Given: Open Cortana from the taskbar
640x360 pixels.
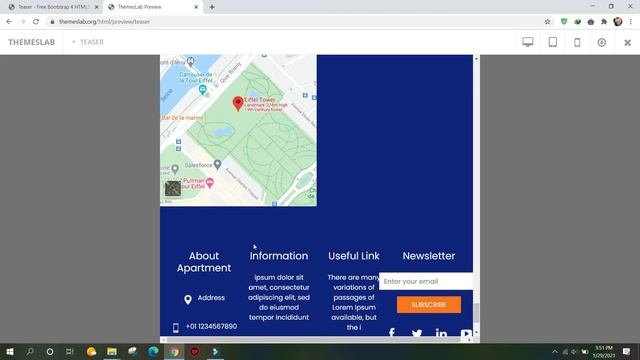Looking at the screenshot, I should (50, 351).
